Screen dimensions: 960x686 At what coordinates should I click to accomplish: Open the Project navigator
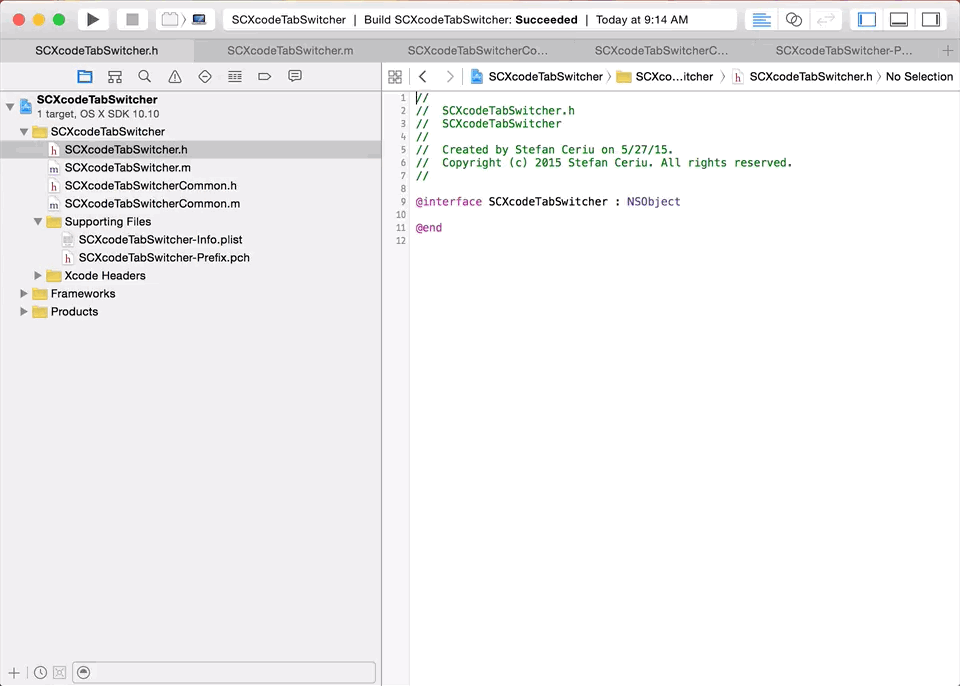click(84, 77)
